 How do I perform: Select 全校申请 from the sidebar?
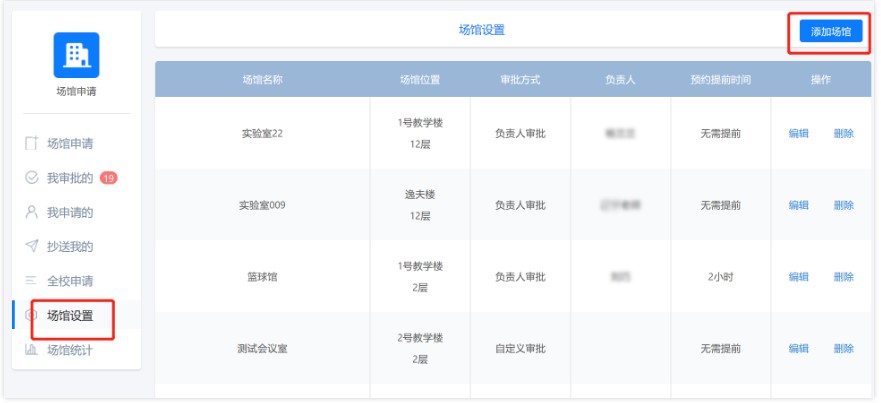point(70,281)
